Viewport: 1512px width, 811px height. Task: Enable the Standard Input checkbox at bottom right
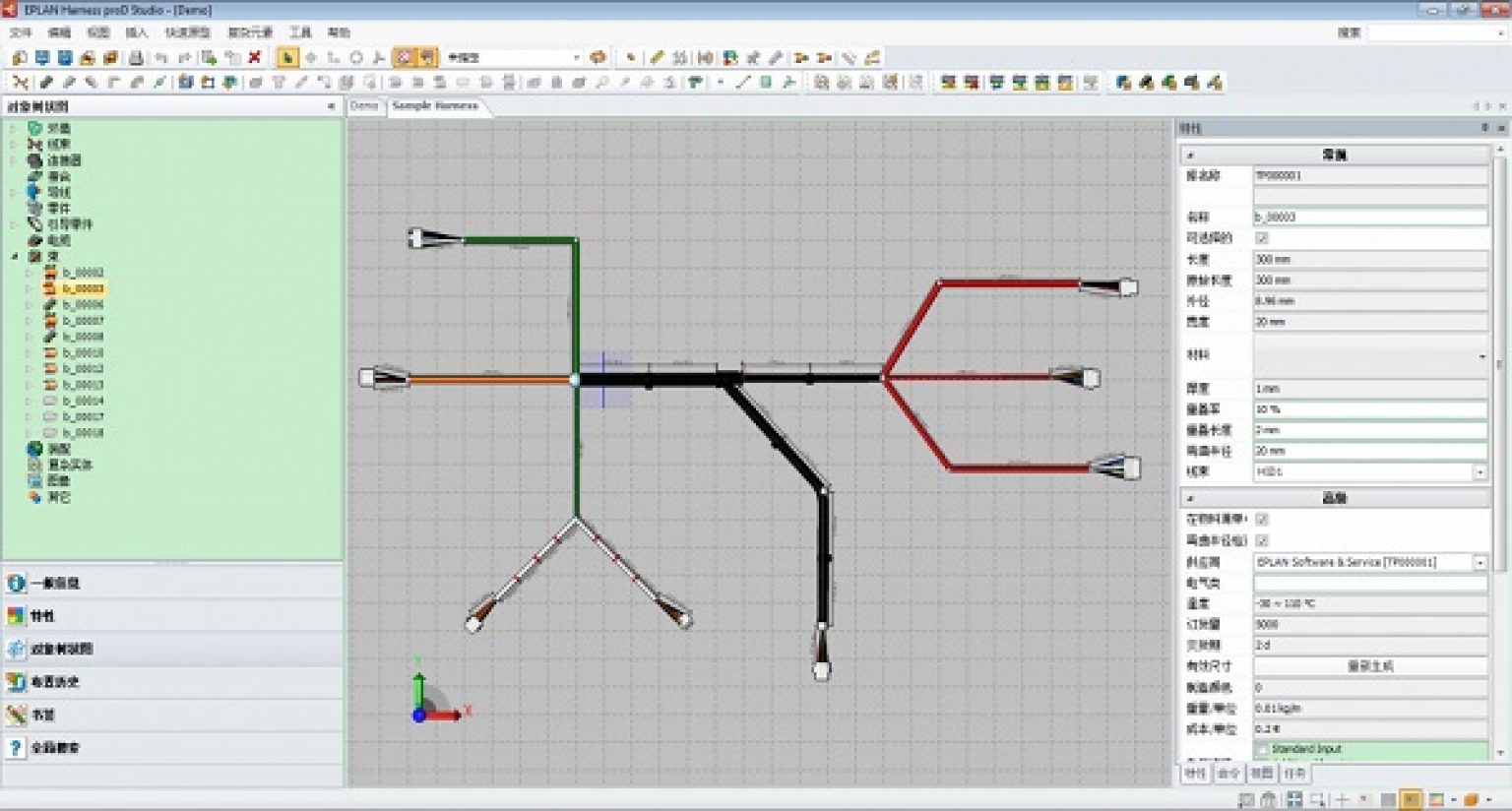point(1263,748)
